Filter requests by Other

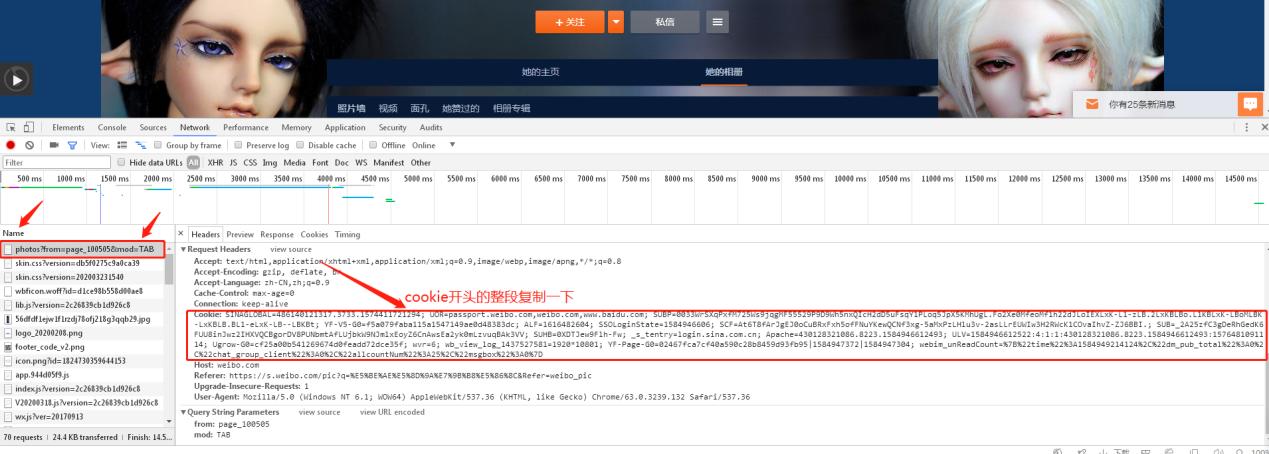click(x=421, y=162)
